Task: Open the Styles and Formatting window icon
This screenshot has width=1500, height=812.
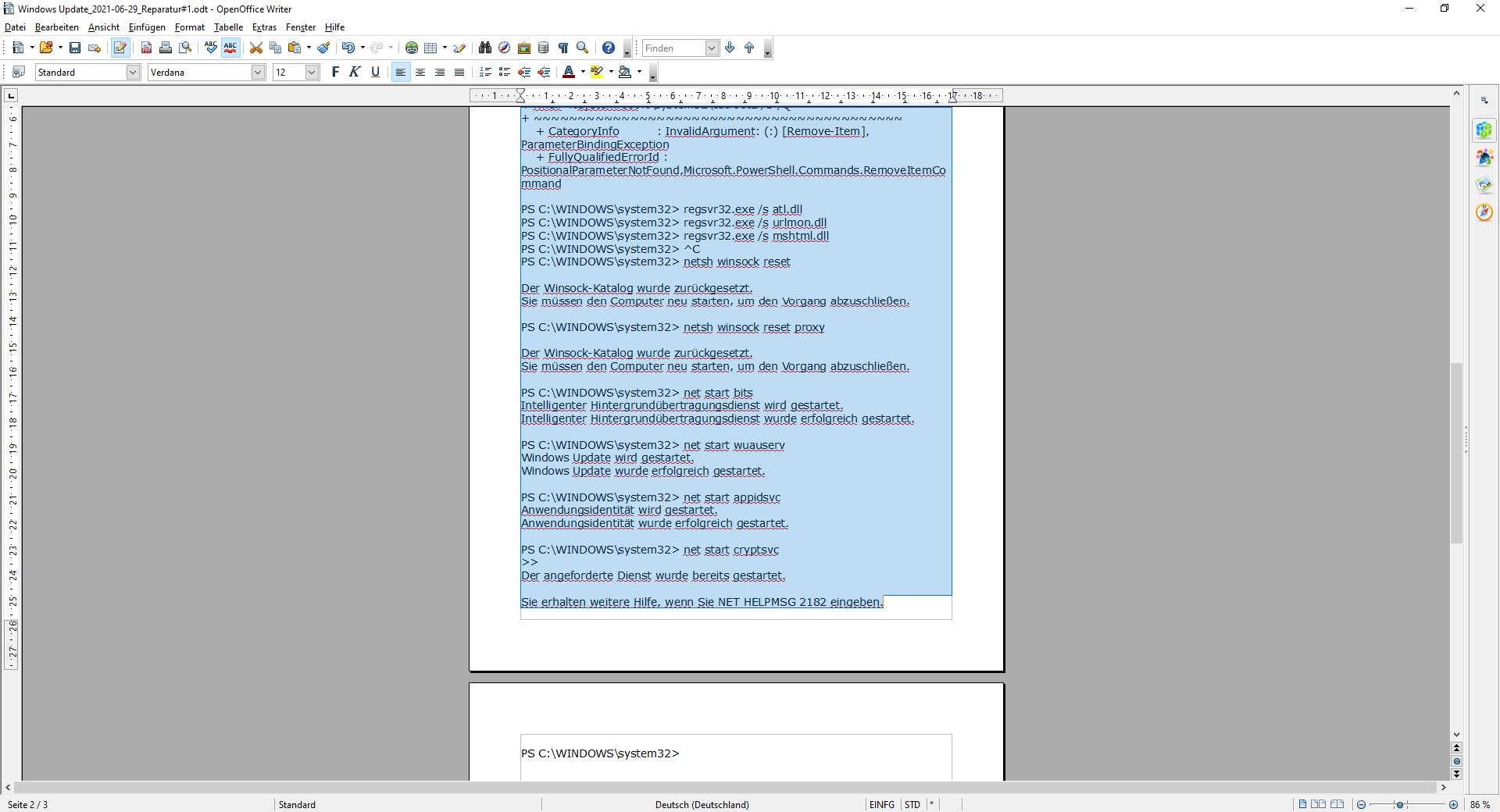Action: [20, 73]
